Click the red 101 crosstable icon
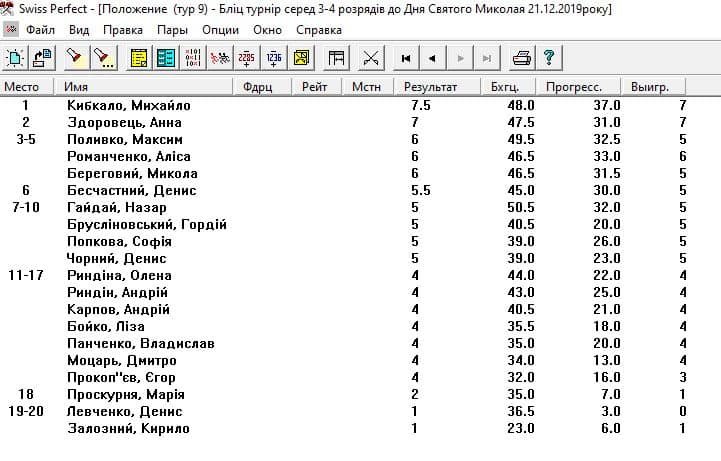 tap(194, 58)
